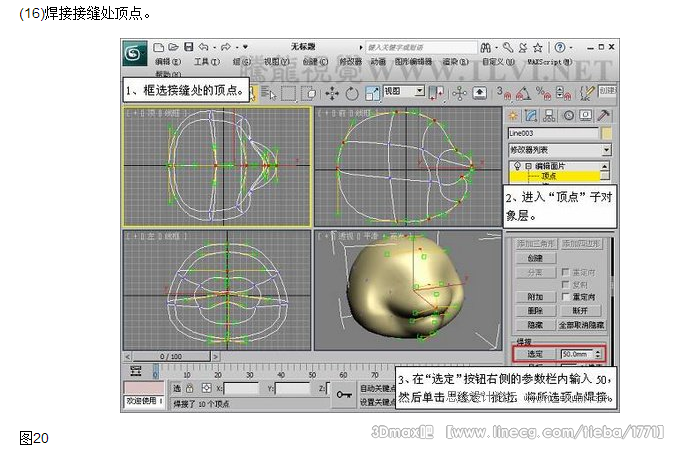Open the 视图(V) menu
The height and width of the screenshot is (449, 693).
point(276,62)
